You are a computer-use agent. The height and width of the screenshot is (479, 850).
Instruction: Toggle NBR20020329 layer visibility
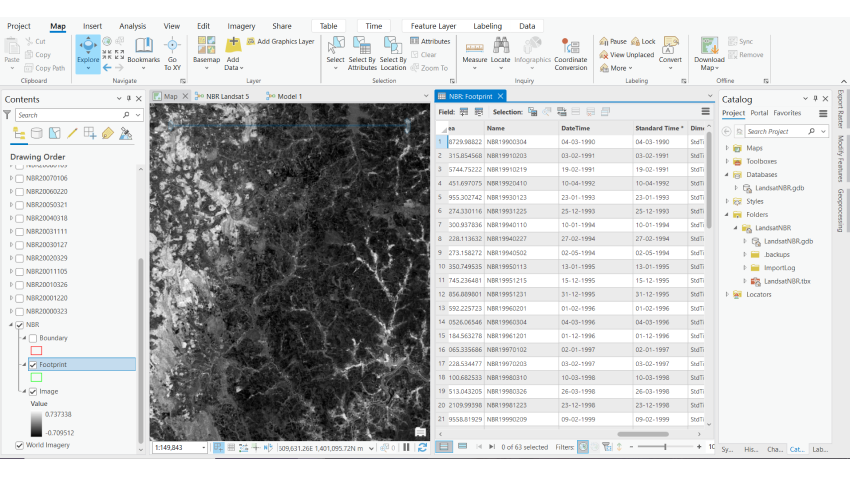[x=20, y=258]
